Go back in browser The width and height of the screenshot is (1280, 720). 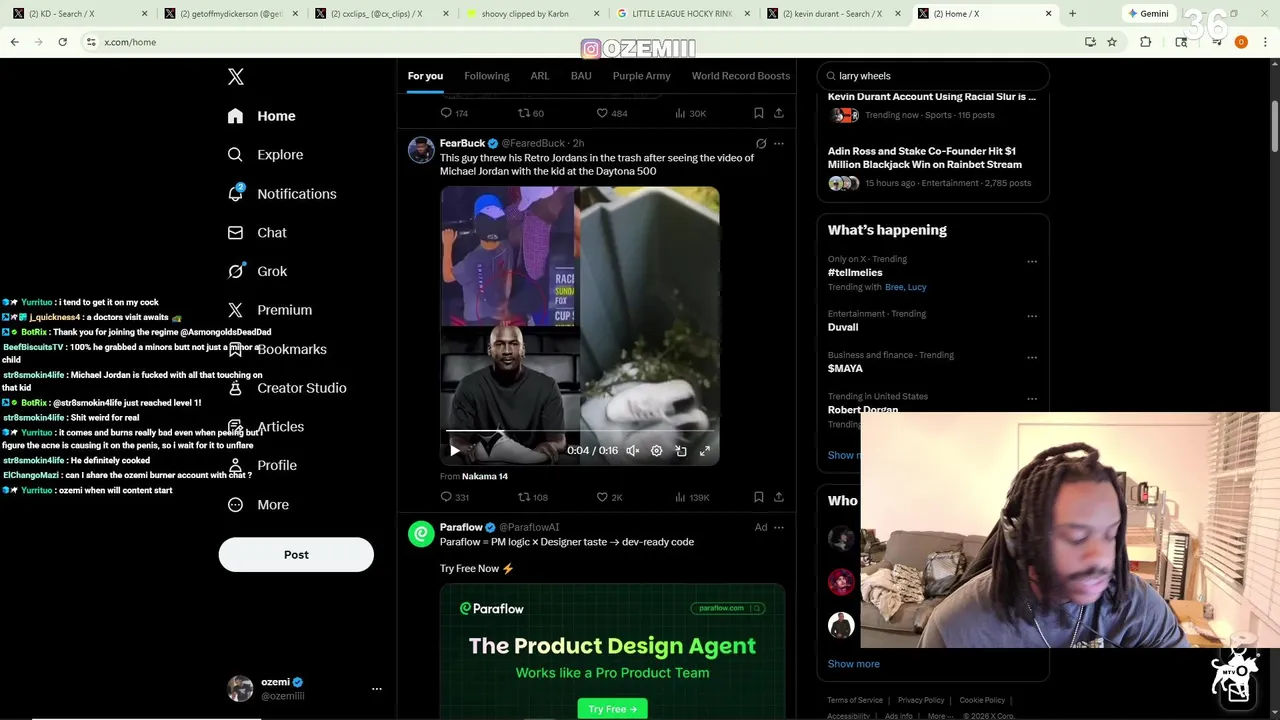click(x=14, y=42)
